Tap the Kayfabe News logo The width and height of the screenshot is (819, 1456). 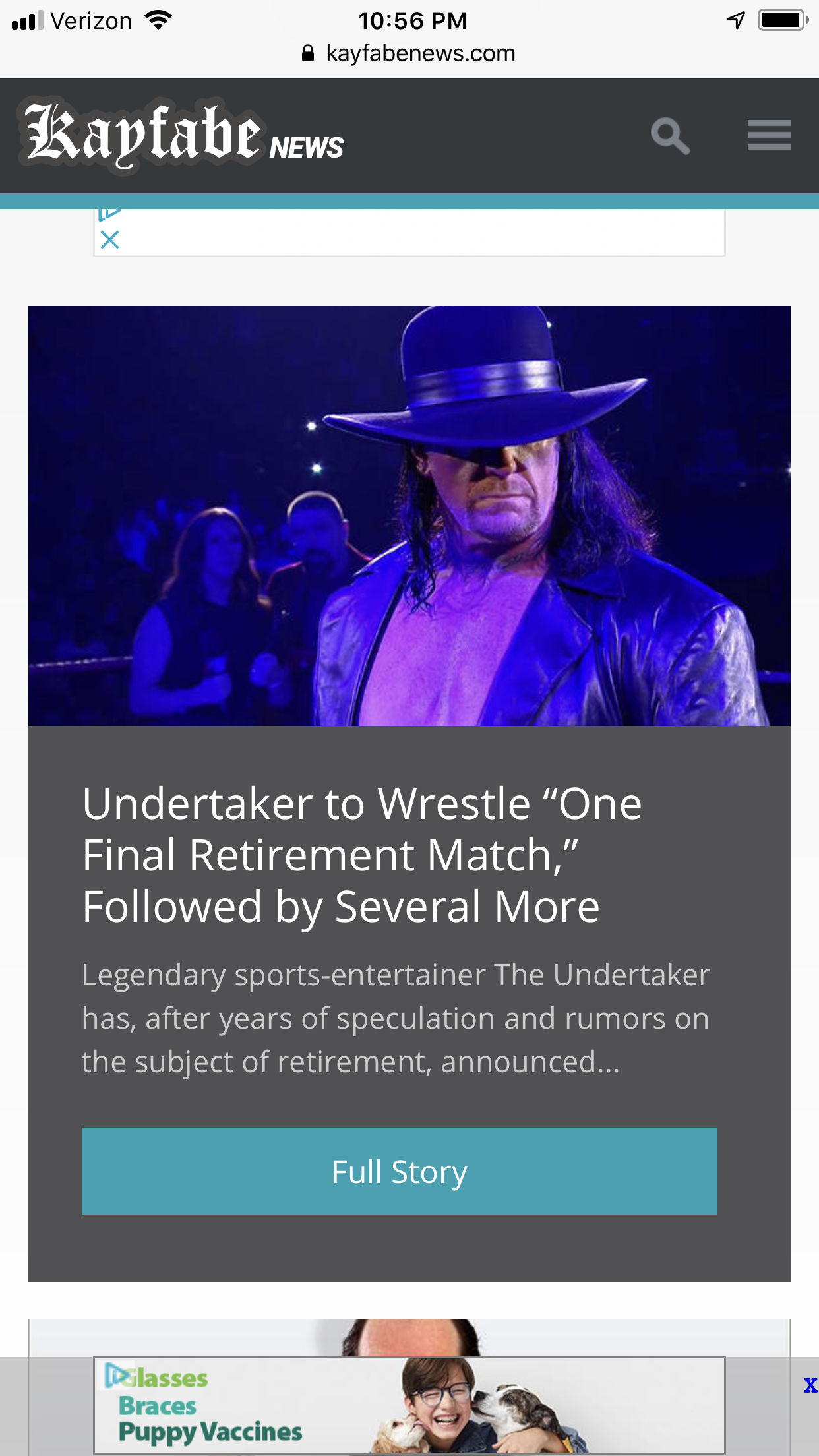coord(181,136)
